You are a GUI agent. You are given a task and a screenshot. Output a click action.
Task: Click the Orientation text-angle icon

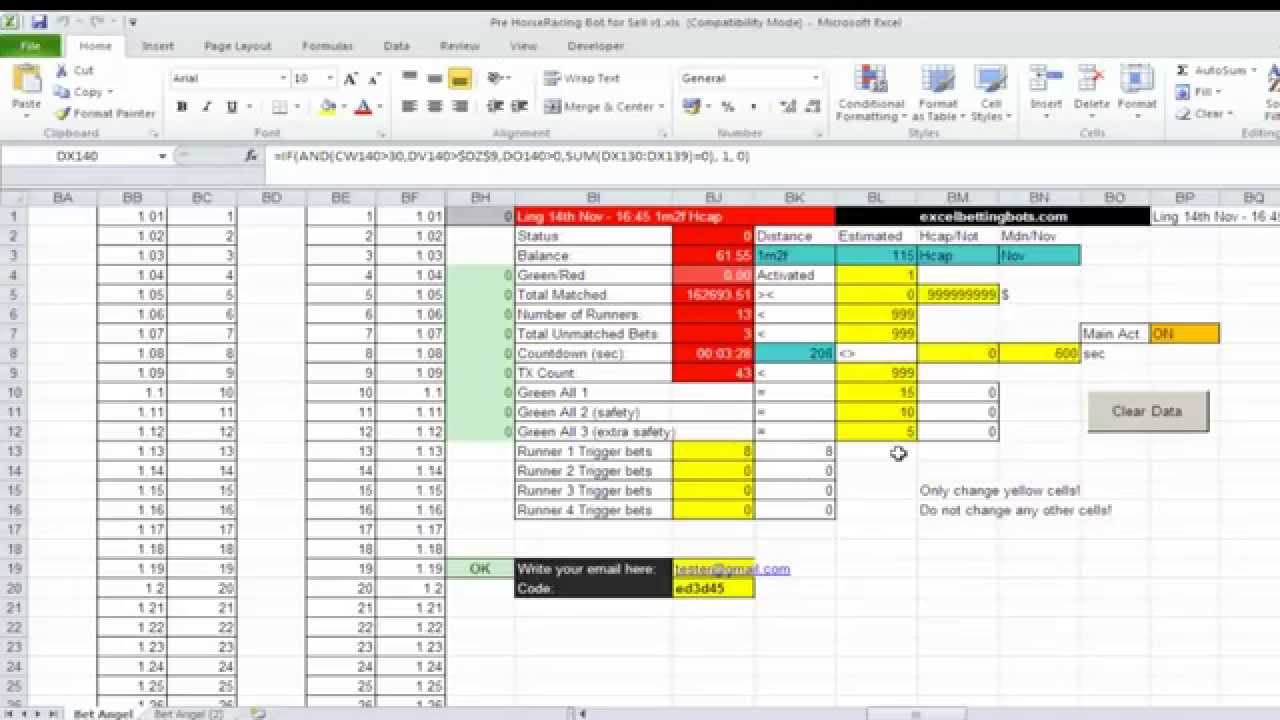[496, 78]
